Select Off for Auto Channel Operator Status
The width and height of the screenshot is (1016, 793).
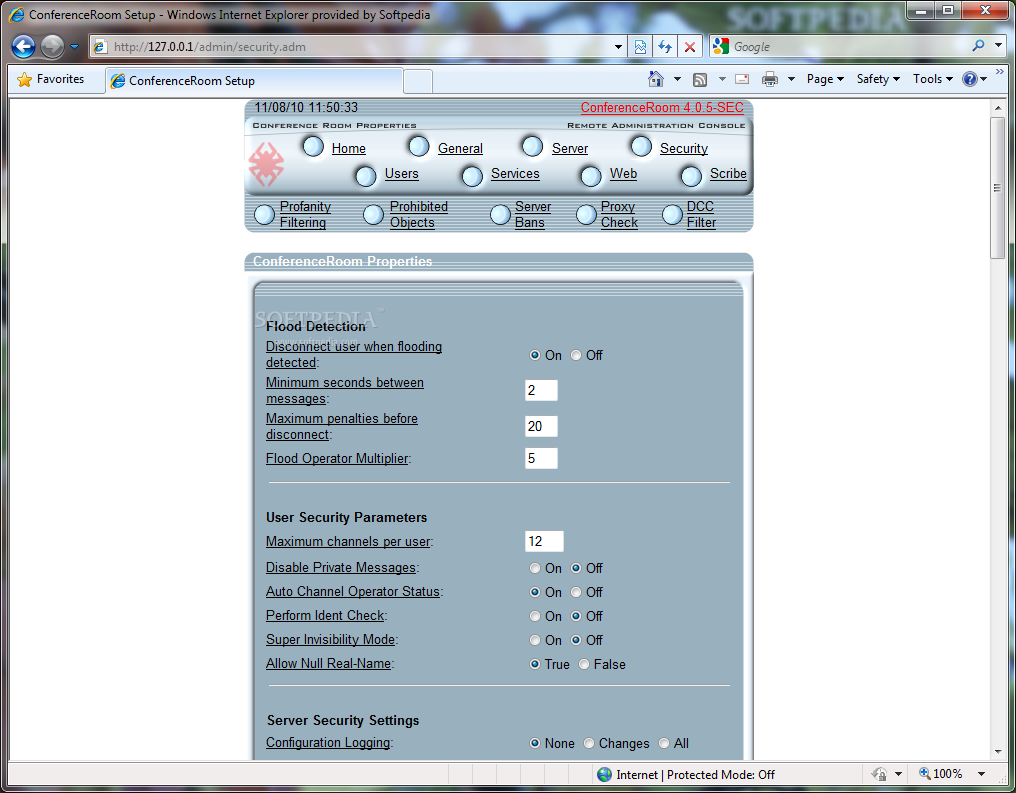575,592
